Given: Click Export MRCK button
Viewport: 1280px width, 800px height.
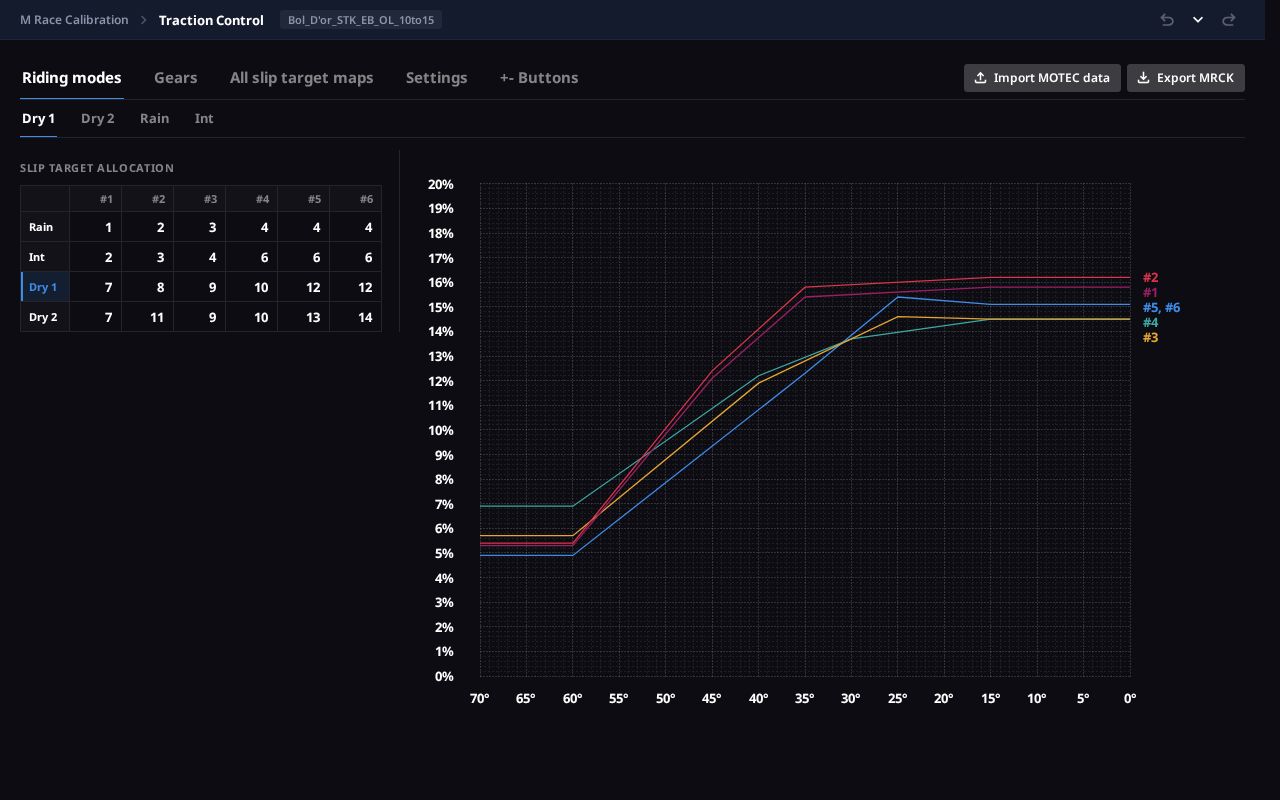Looking at the screenshot, I should [x=1186, y=78].
